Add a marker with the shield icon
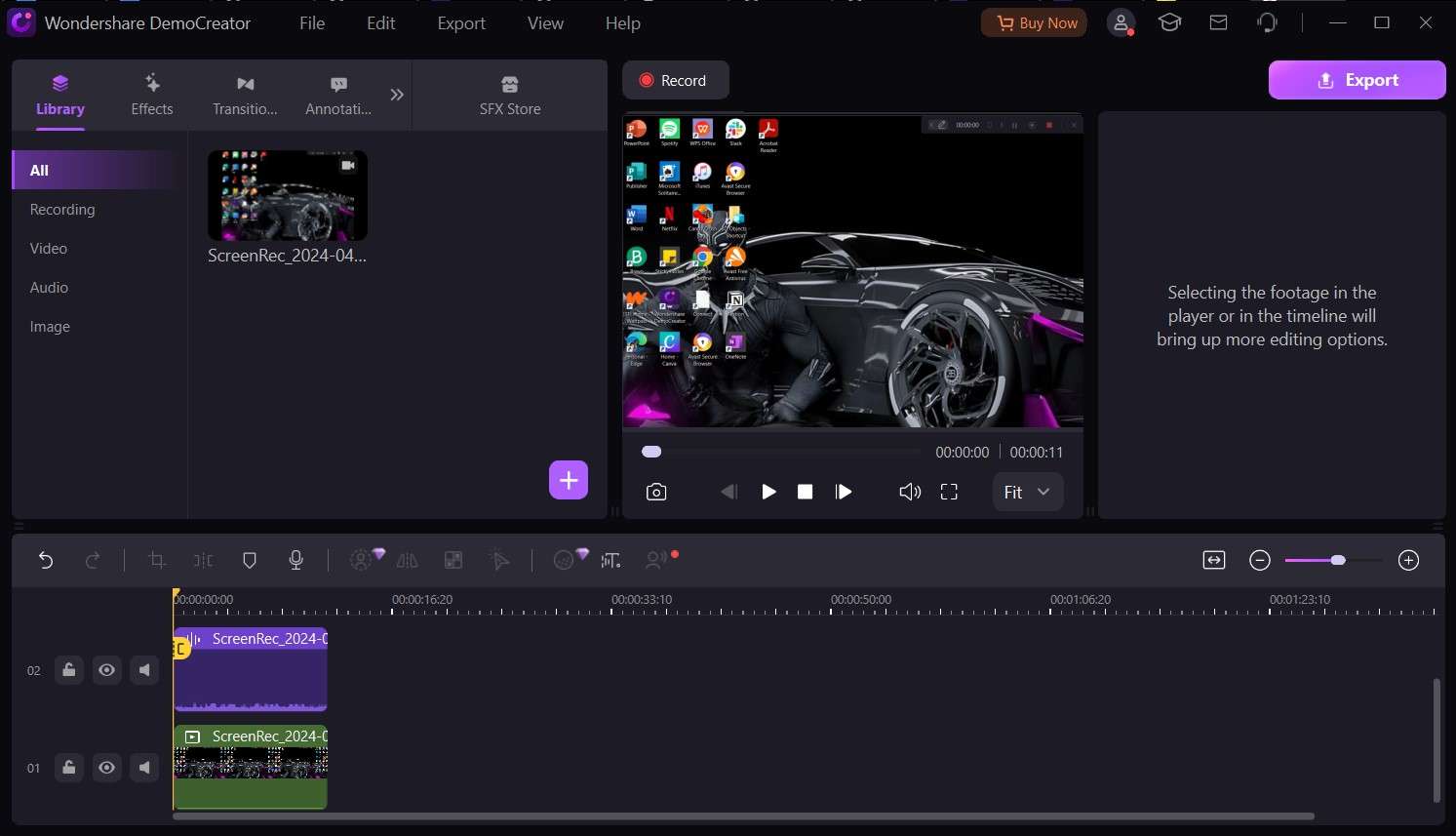The width and height of the screenshot is (1456, 836). (249, 560)
